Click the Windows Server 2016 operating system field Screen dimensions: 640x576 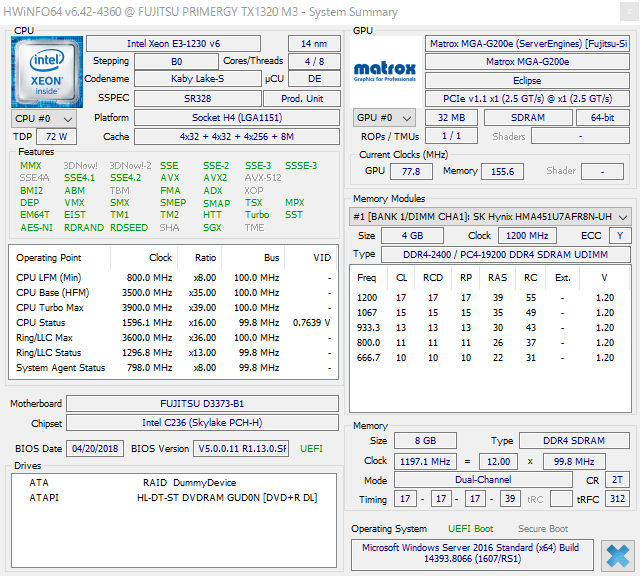point(472,554)
